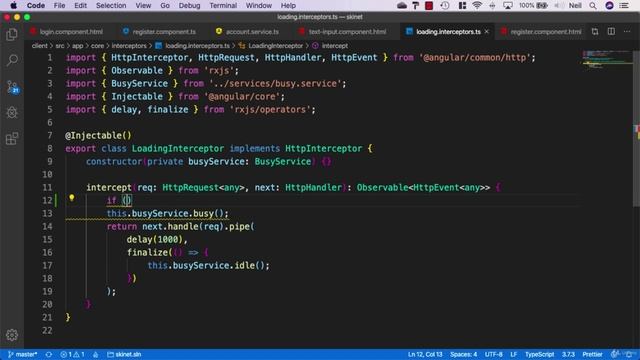Screen dimensions: 640x360
Task: Open macOS Spotlight search icon
Action: [x=593, y=5]
